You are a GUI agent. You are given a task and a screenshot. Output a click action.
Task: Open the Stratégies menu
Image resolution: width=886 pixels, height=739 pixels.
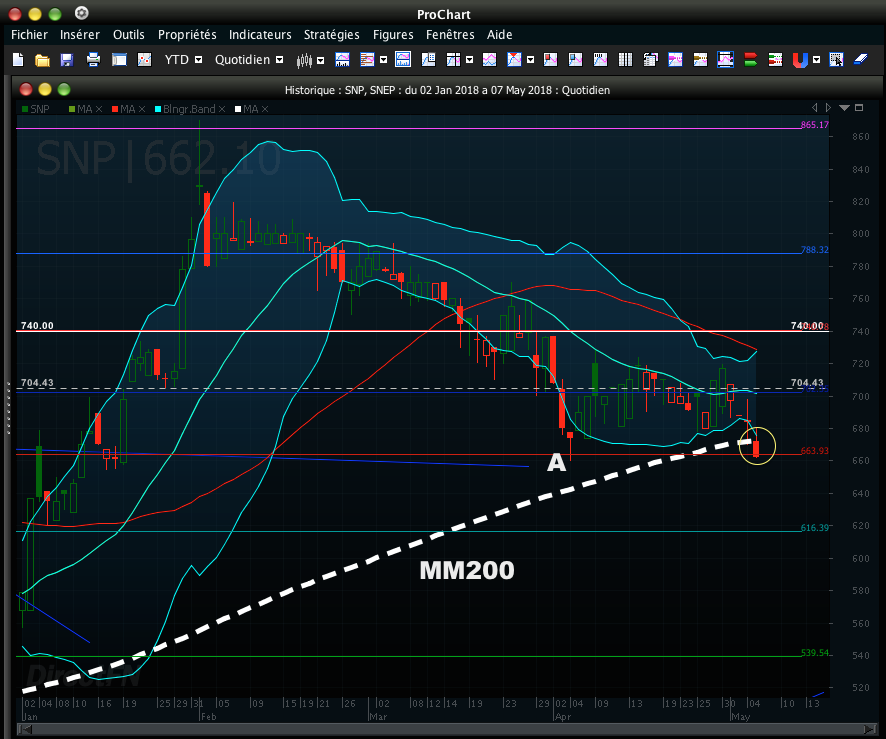332,34
